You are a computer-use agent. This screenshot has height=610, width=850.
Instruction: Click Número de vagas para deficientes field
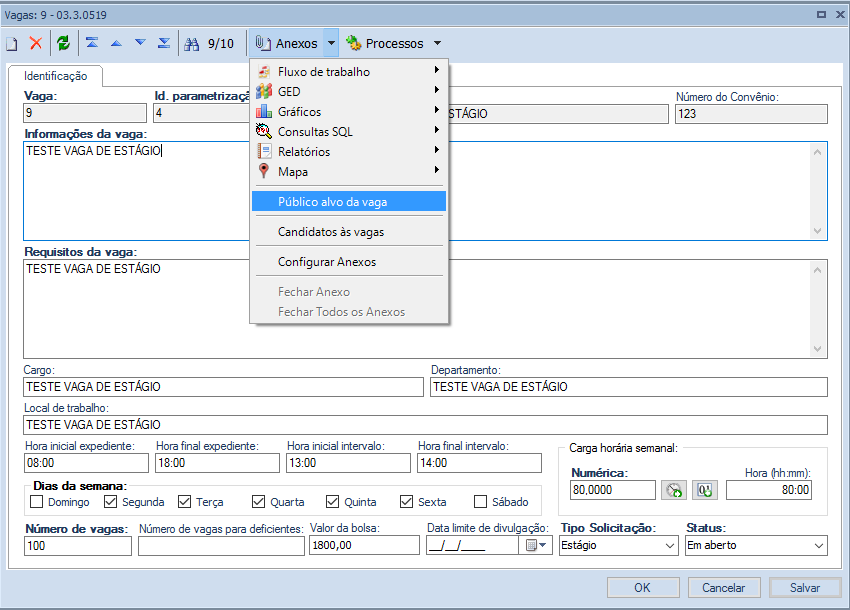pos(221,546)
